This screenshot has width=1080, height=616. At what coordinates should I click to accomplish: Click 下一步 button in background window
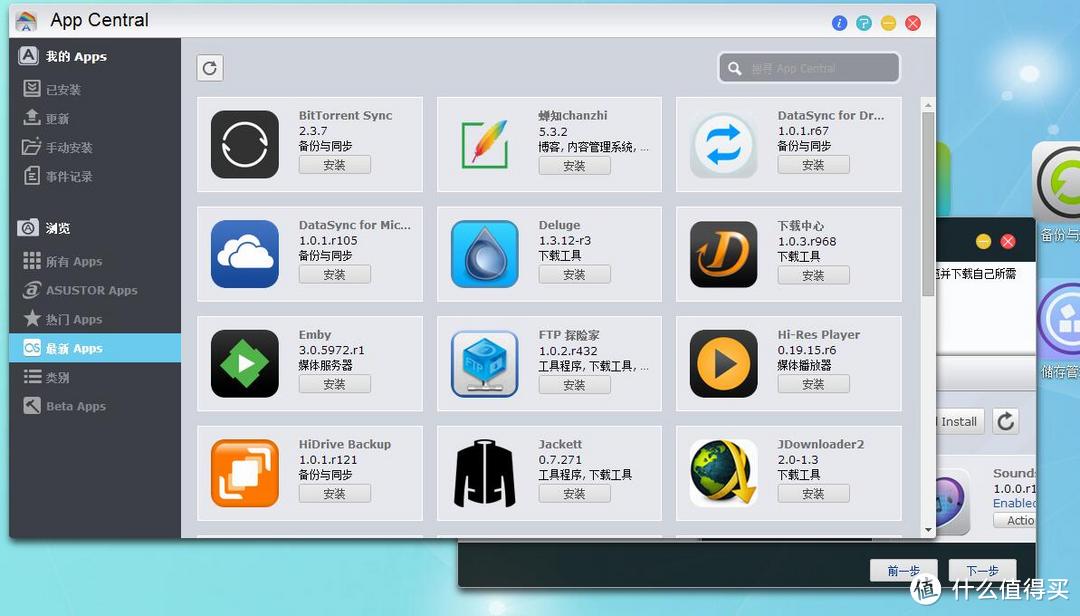tap(983, 570)
